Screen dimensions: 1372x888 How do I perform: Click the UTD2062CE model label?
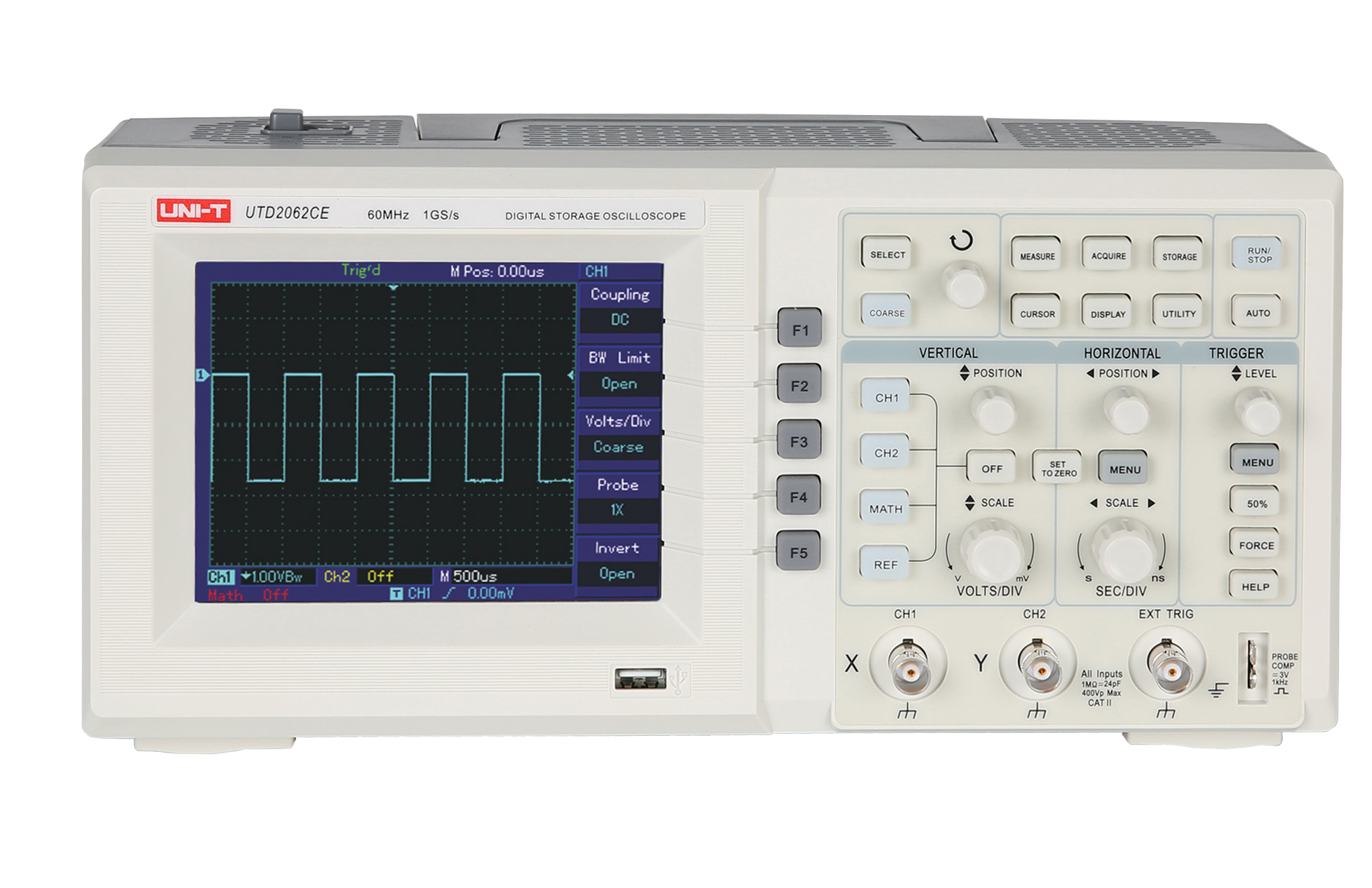287,213
